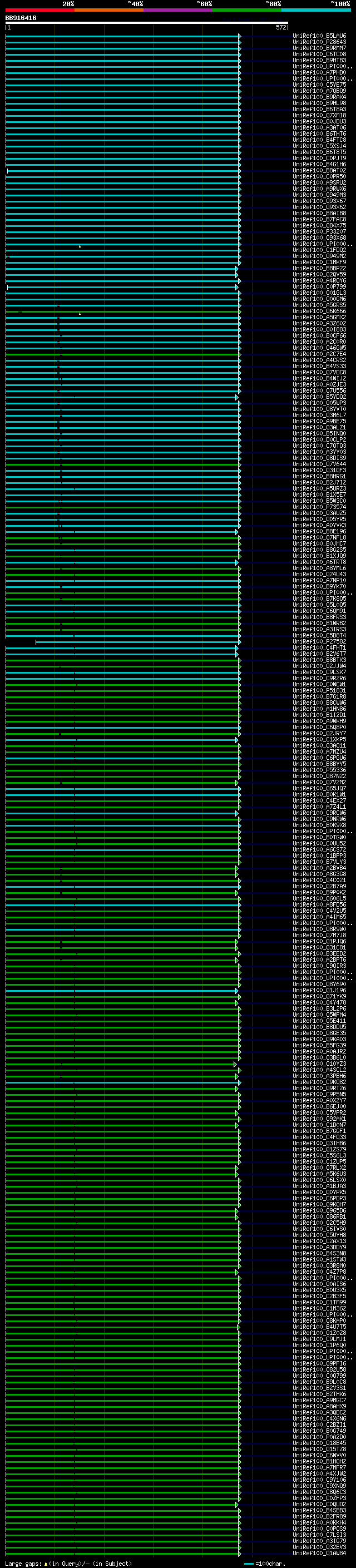356x1568 pixels.
Task: Select the hit label UniRef100_P28643
Action: tap(319, 42)
